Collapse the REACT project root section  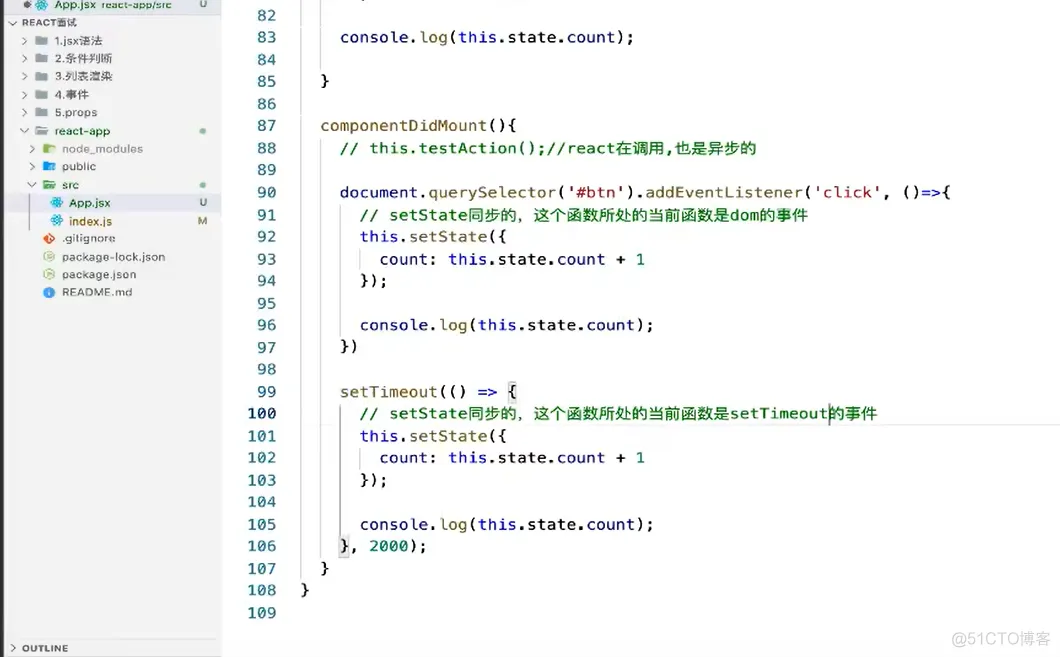13,23
